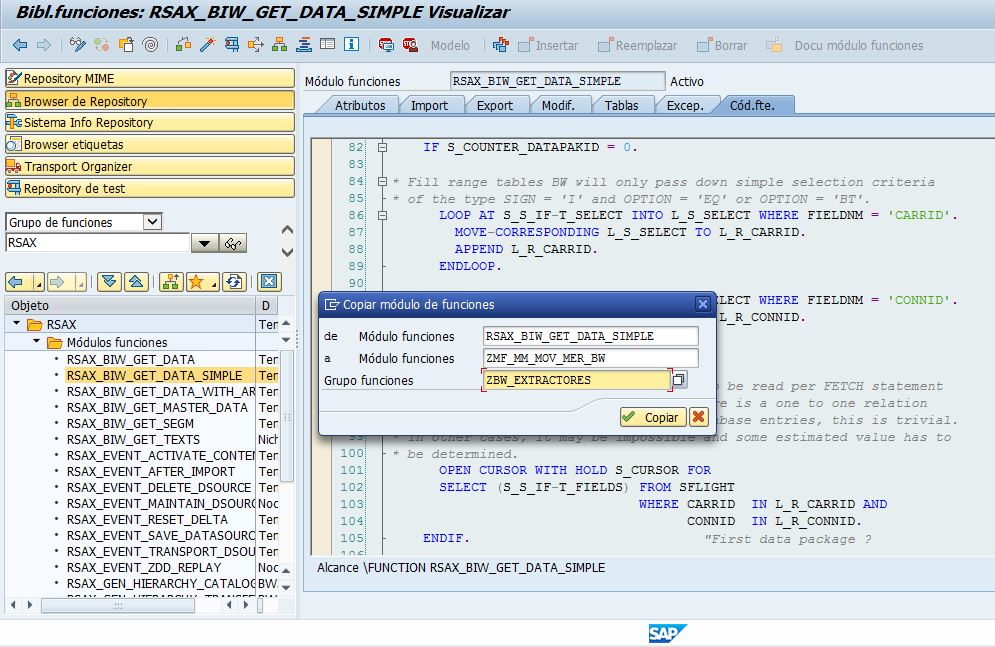This screenshot has width=995, height=647.
Task: Open the history dropdown arrow beside RSAX
Action: coord(204,243)
